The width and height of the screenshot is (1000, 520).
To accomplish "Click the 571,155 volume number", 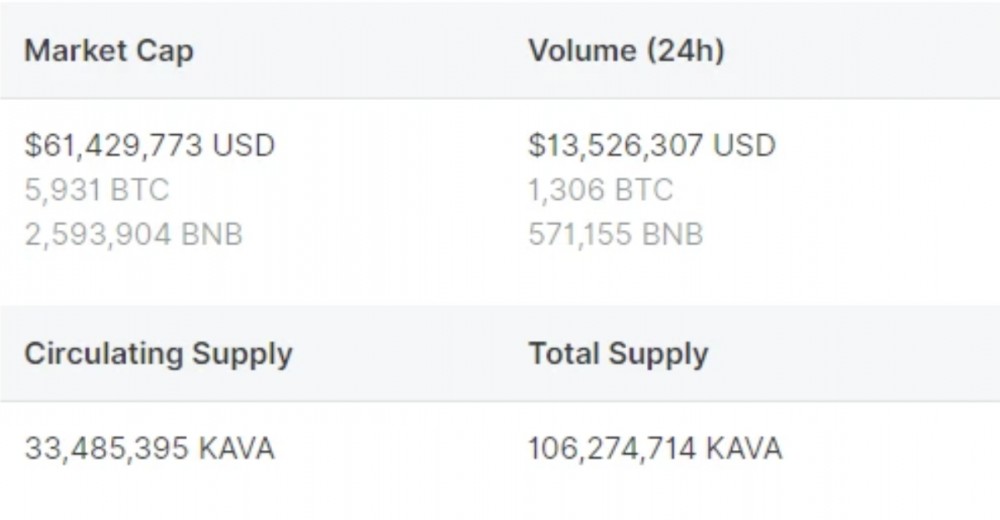I will coord(580,235).
